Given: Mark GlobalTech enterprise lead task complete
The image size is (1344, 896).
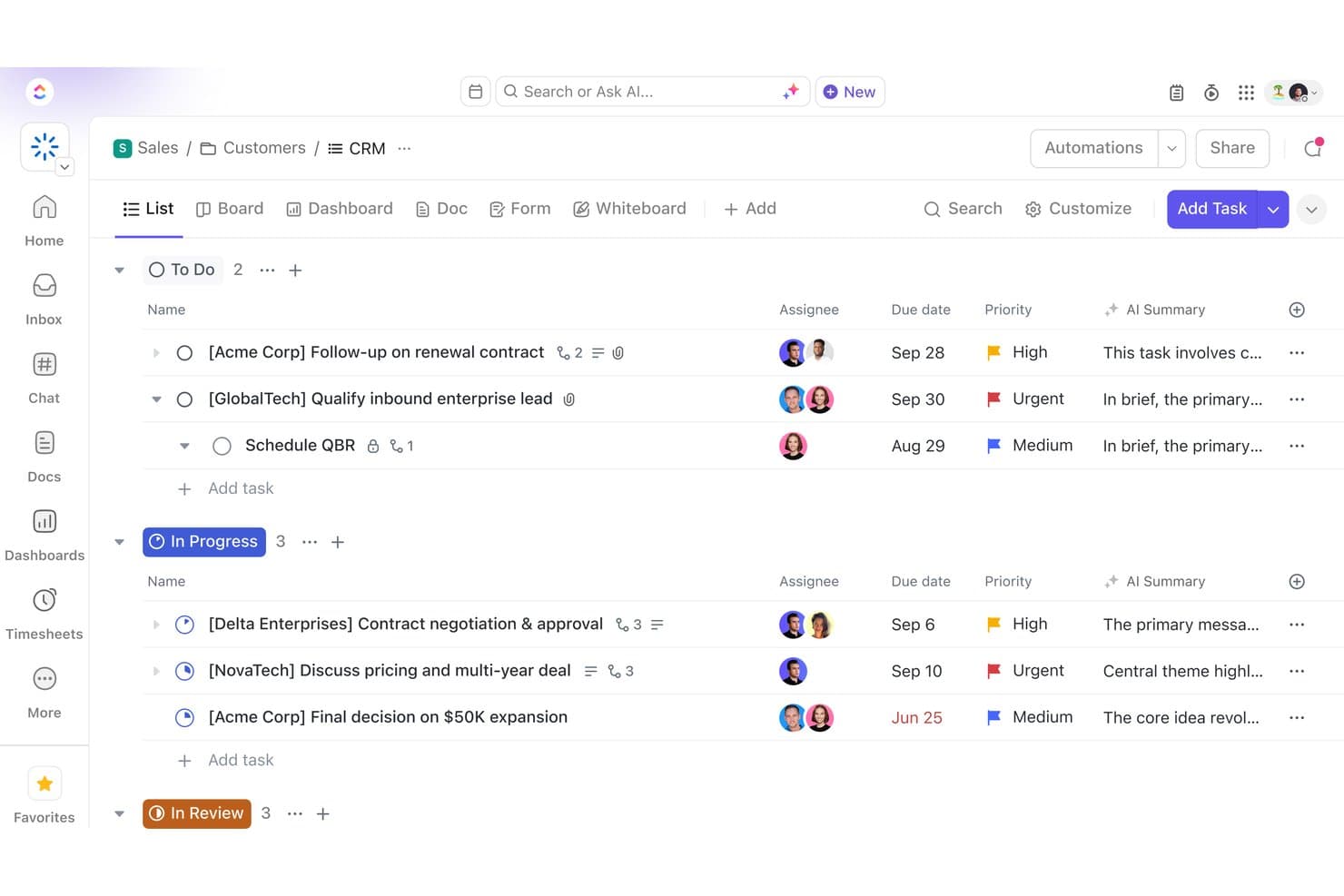Looking at the screenshot, I should [x=184, y=399].
